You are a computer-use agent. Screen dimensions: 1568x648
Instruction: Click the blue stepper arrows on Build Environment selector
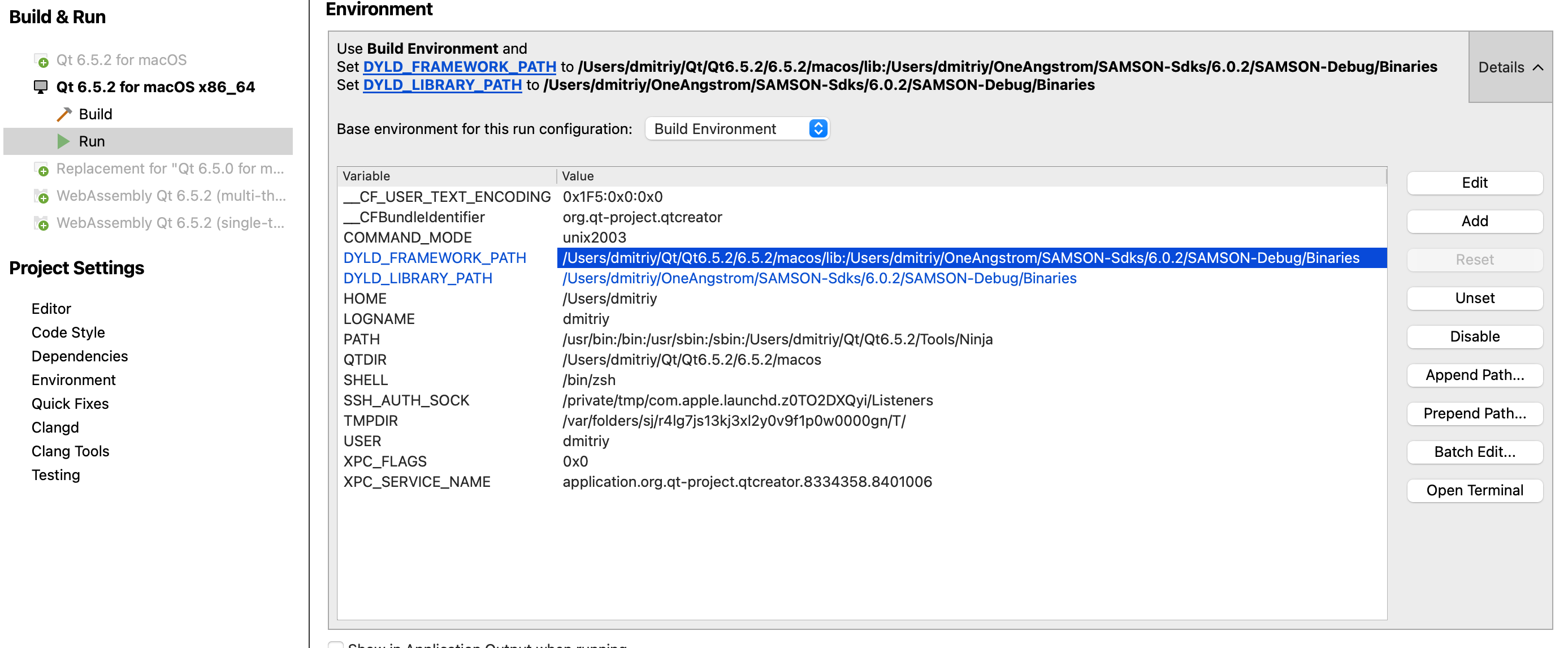click(818, 128)
